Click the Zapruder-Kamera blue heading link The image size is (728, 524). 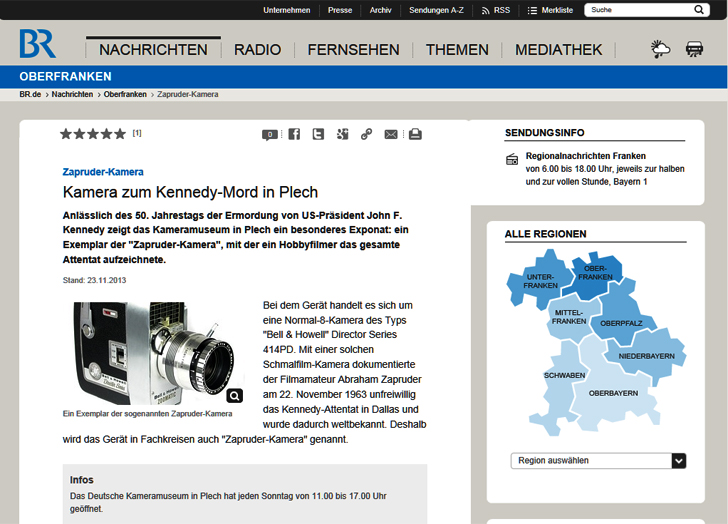click(x=103, y=172)
